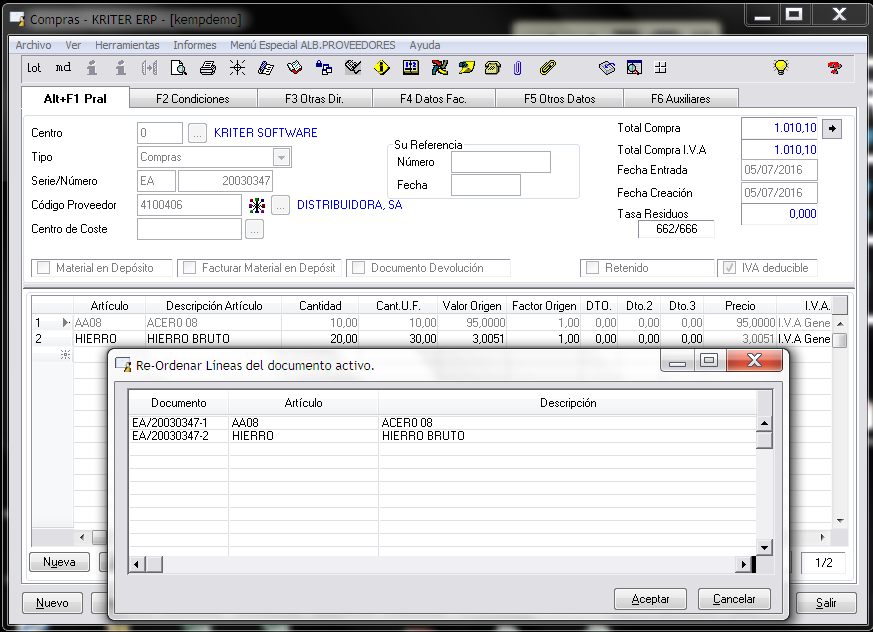The image size is (873, 632).
Task: Switch to 'F6 Auxiliares' tab
Action: point(681,99)
